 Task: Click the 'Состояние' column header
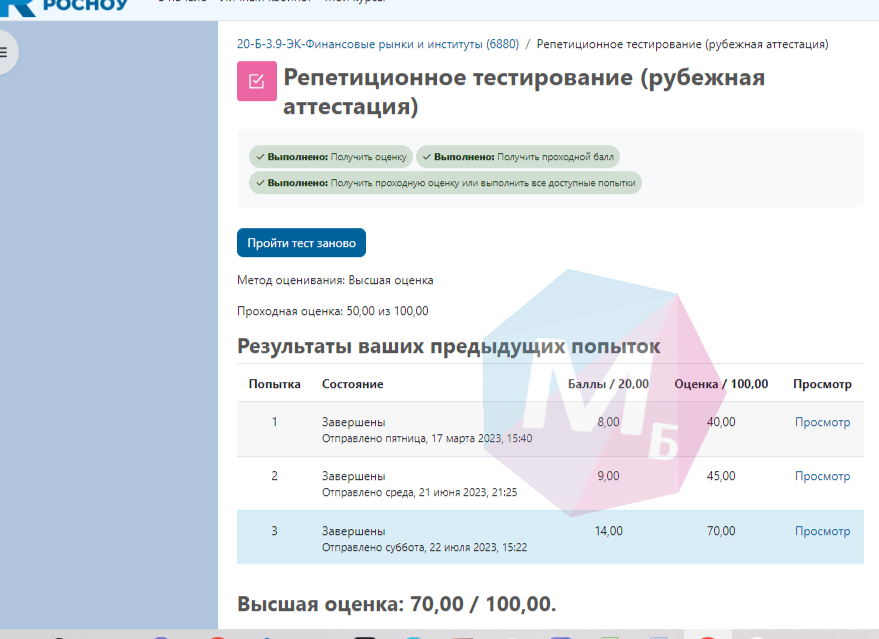pos(352,384)
